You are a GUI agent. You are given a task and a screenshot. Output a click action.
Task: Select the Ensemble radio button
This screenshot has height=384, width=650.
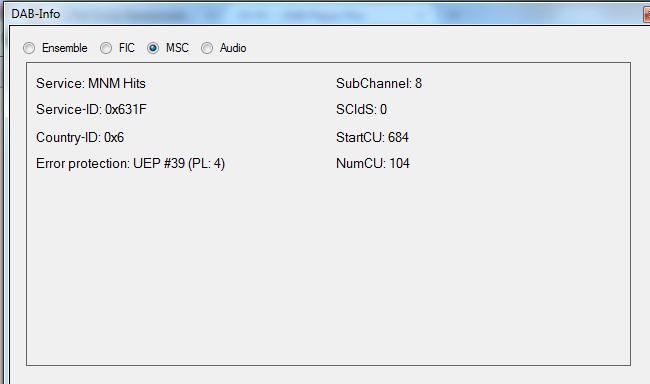point(29,48)
